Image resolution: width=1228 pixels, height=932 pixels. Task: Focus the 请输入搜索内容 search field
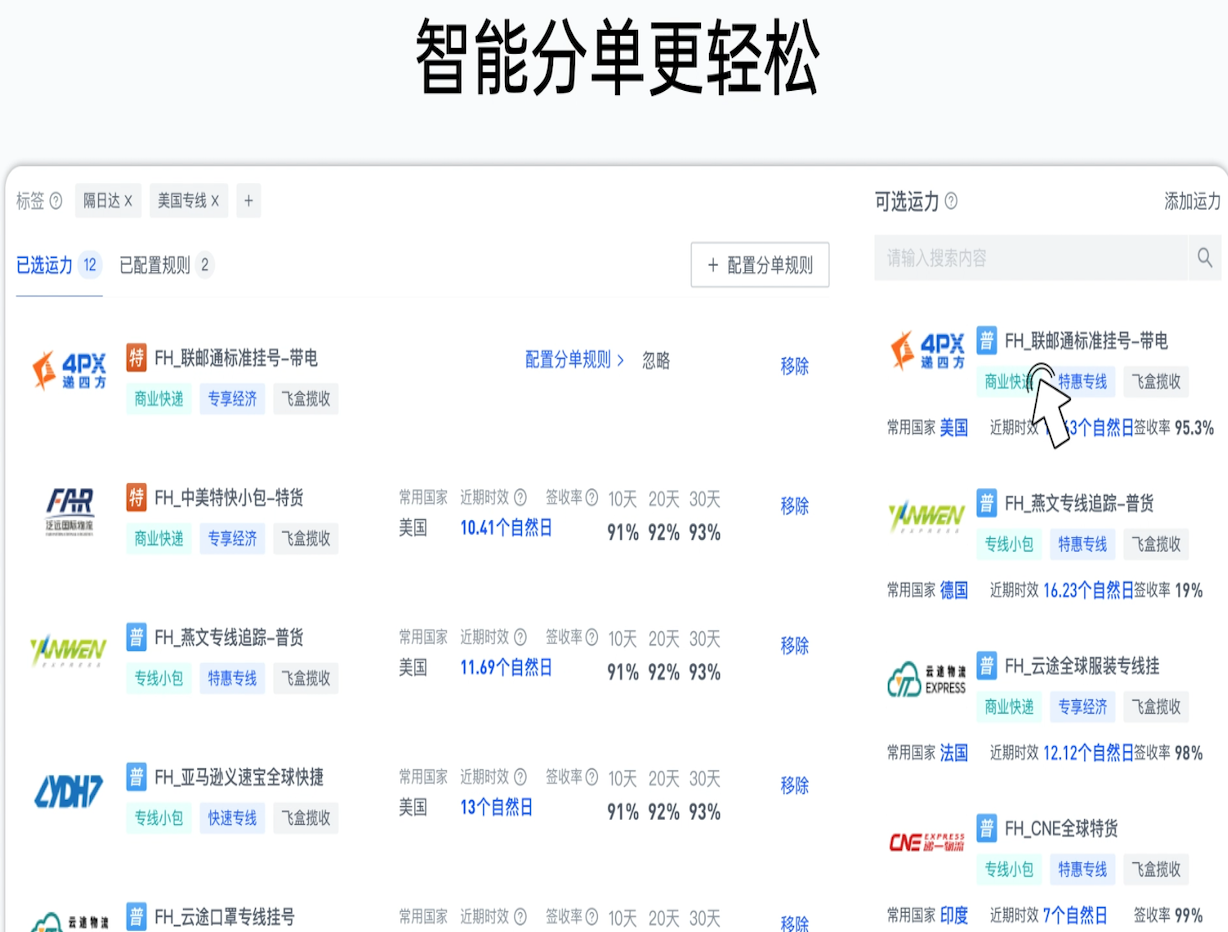click(1031, 258)
